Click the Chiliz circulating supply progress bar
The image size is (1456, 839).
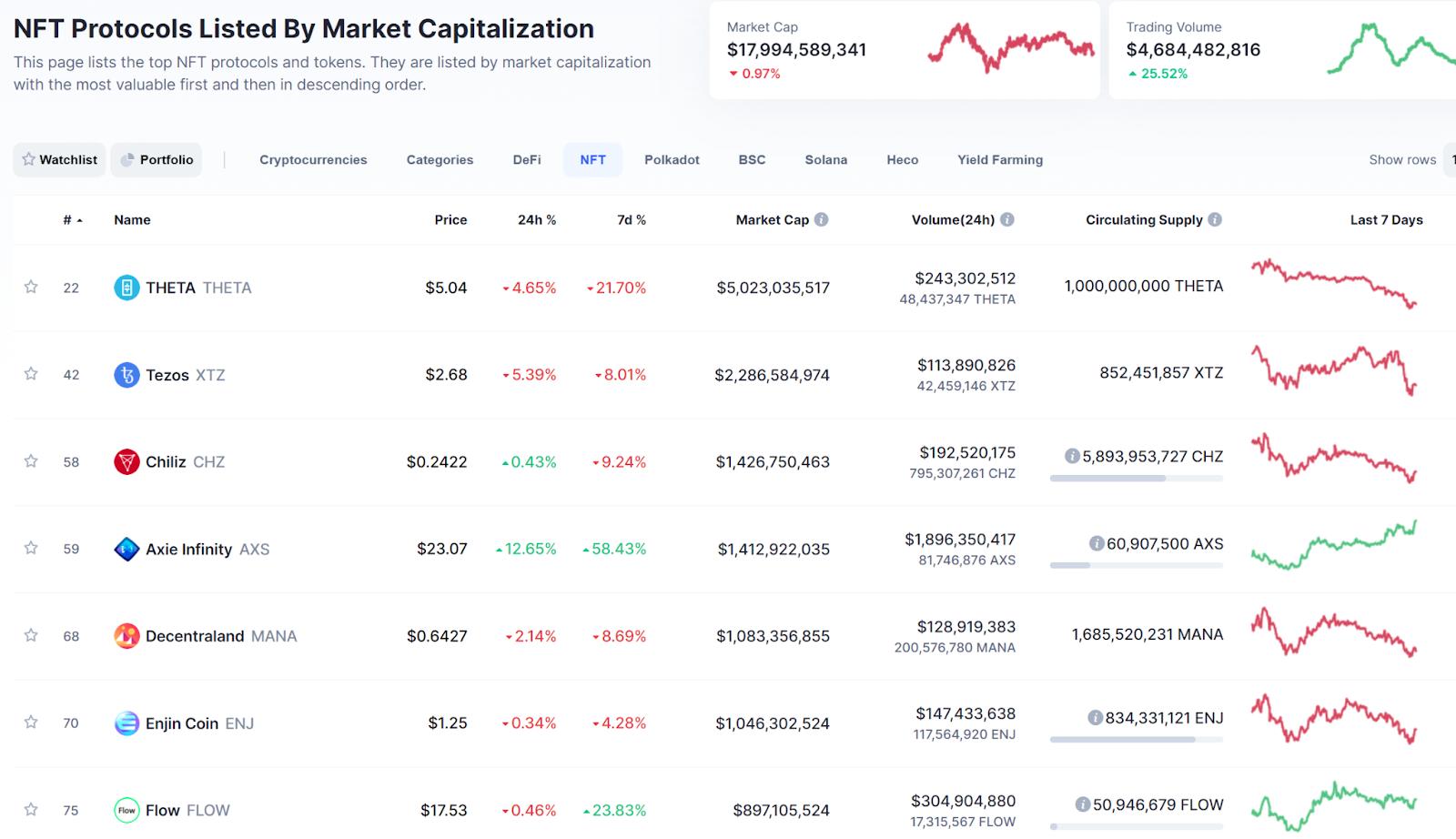tap(1137, 478)
